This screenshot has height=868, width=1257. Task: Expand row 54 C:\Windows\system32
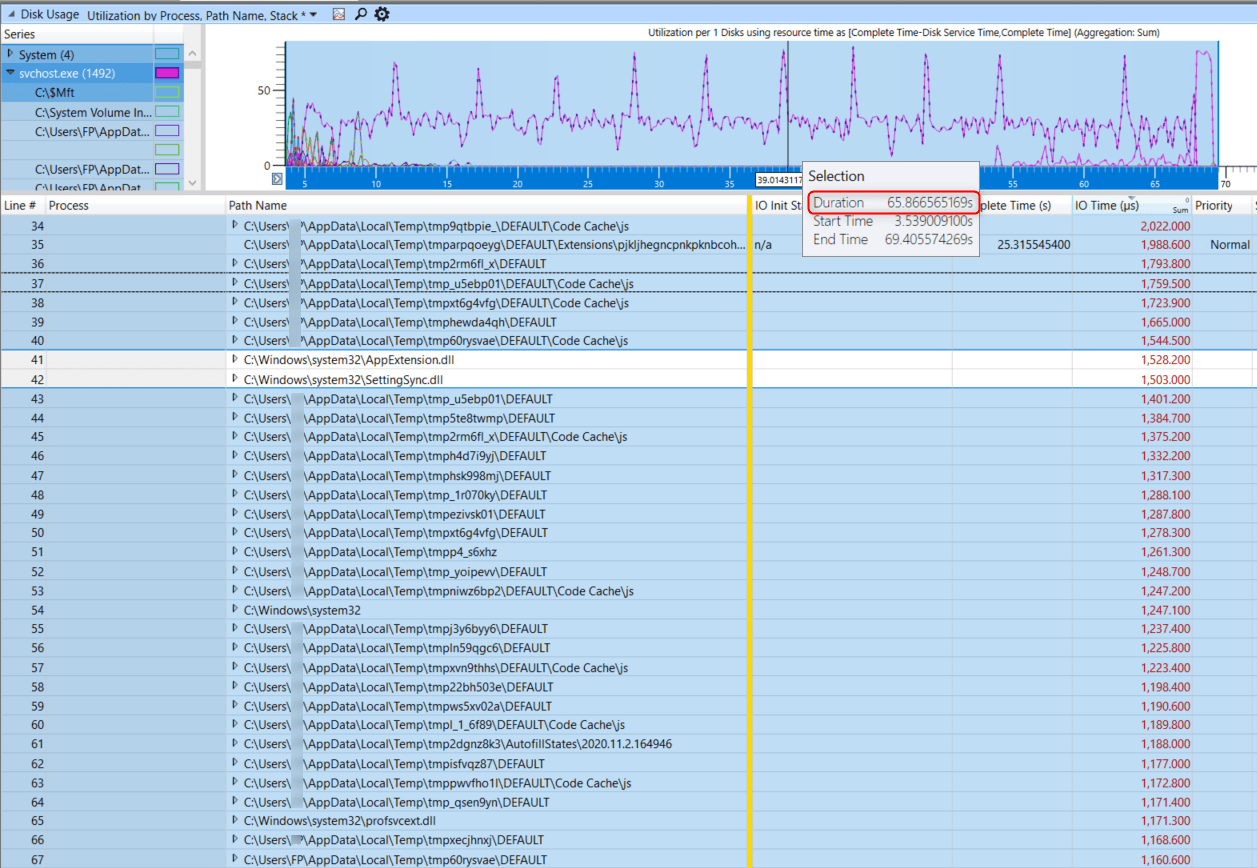point(236,609)
